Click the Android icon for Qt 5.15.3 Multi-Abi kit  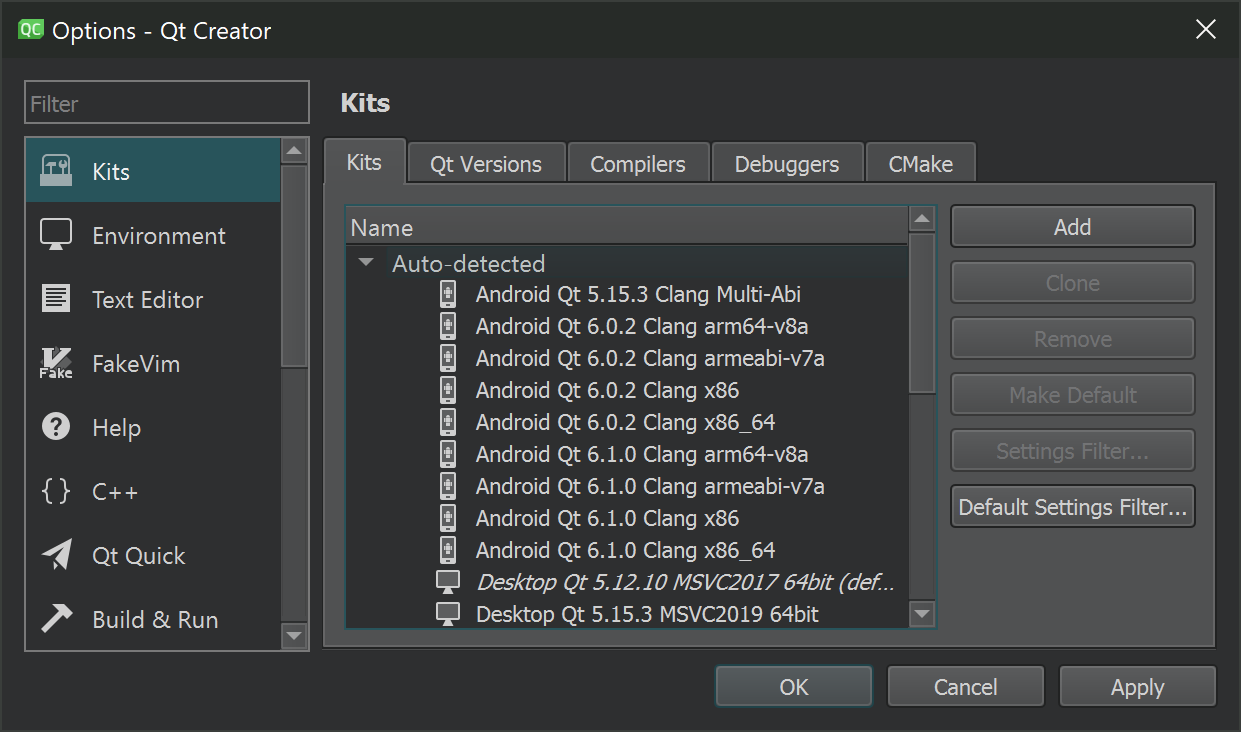coord(448,294)
